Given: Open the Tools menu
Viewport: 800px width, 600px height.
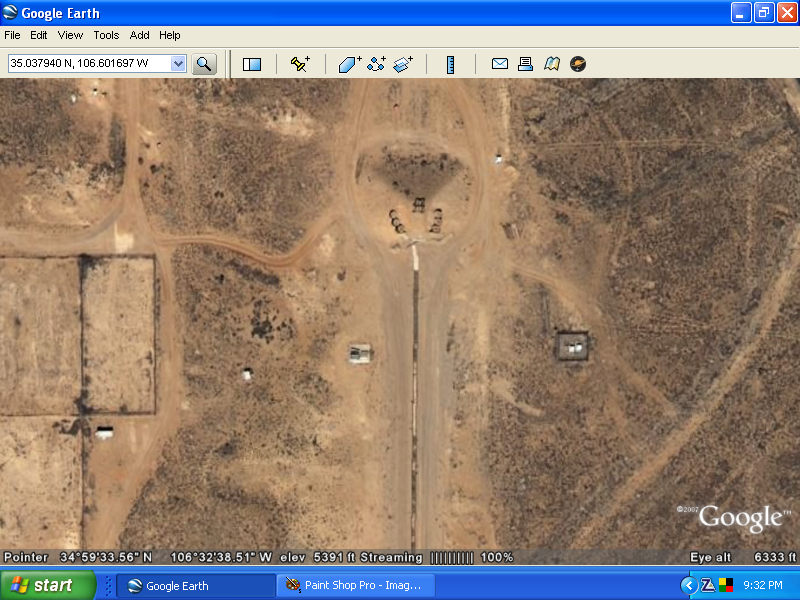Looking at the screenshot, I should (106, 35).
